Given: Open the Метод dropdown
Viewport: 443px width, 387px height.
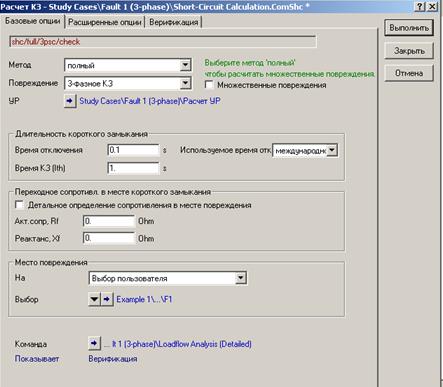Looking at the screenshot, I should tap(185, 65).
